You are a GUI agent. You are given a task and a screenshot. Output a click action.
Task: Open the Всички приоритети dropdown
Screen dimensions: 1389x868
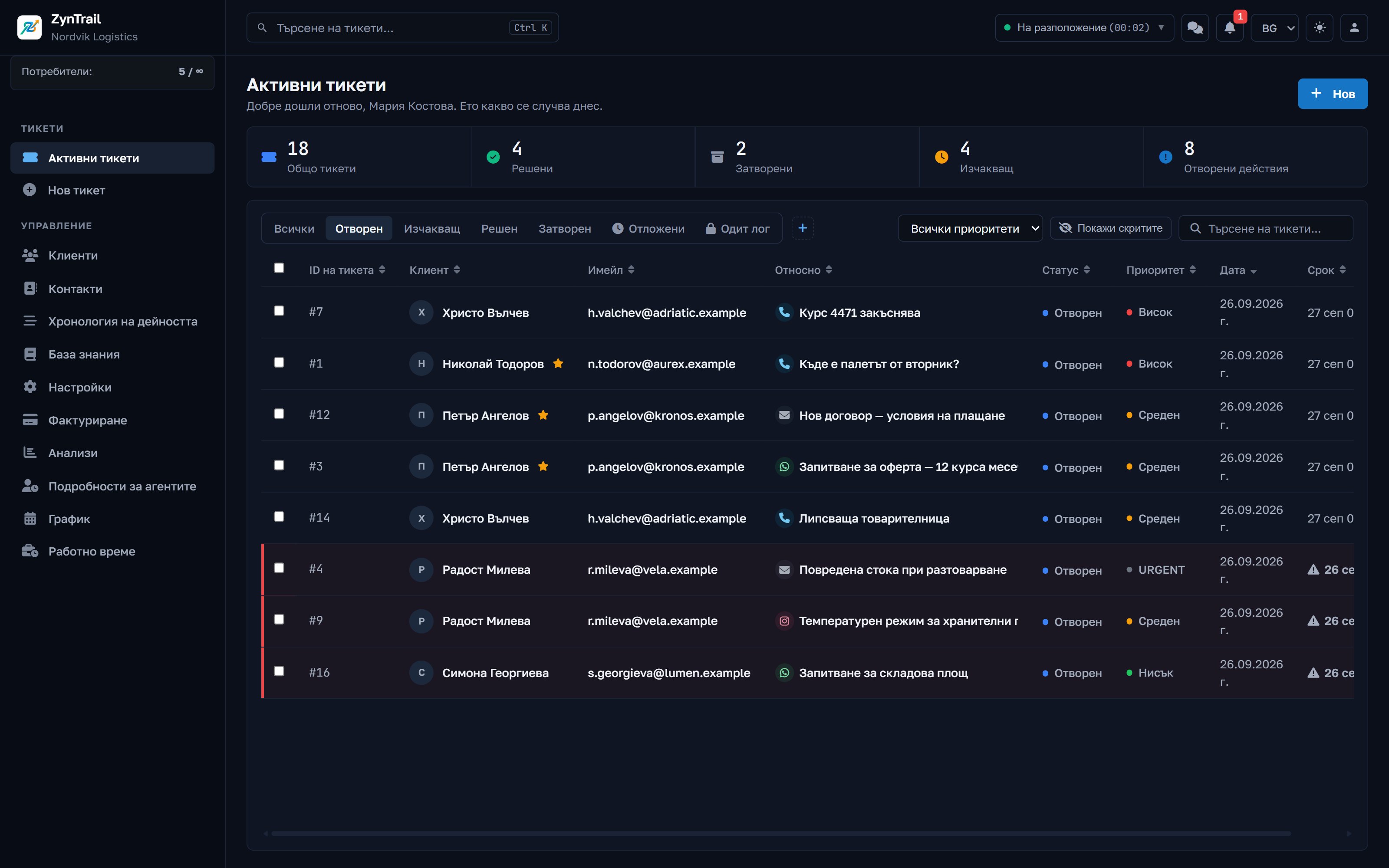(x=970, y=228)
